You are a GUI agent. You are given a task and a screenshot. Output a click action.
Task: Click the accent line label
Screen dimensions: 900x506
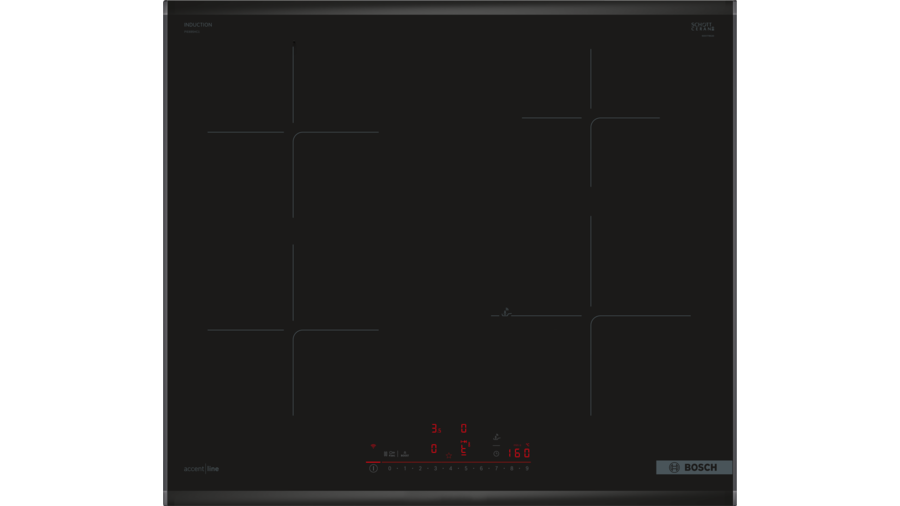[x=201, y=468]
